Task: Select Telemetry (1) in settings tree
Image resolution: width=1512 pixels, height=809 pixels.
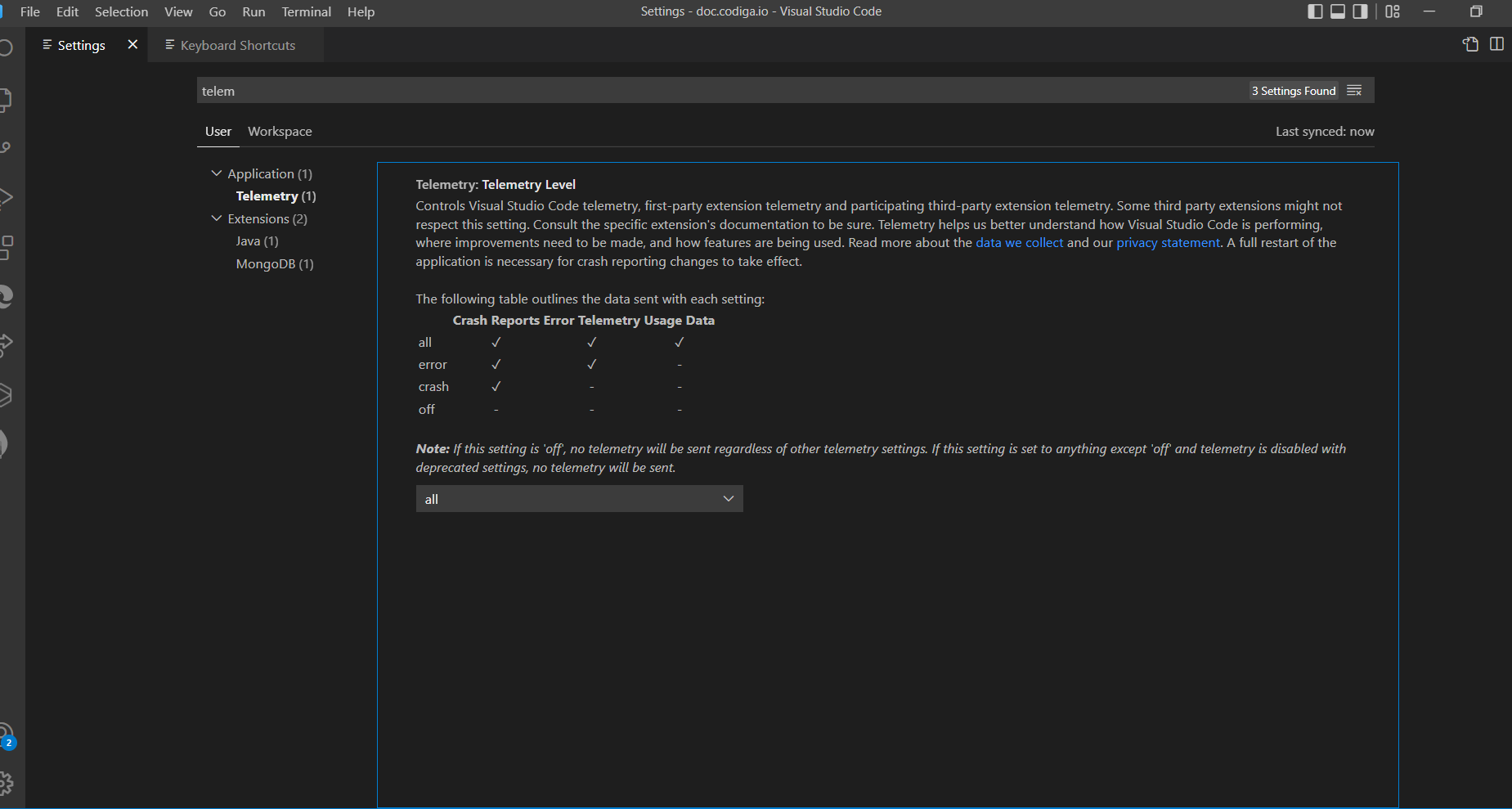Action: (x=276, y=196)
